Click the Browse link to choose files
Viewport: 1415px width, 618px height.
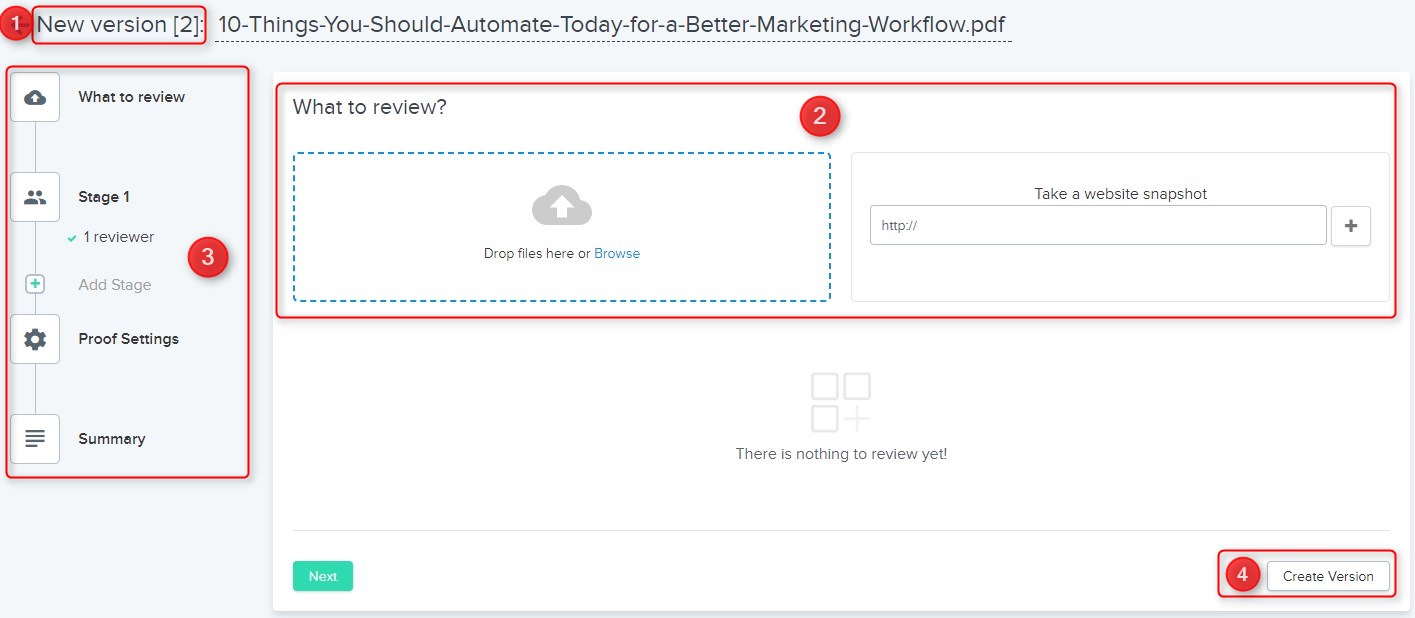(x=617, y=254)
